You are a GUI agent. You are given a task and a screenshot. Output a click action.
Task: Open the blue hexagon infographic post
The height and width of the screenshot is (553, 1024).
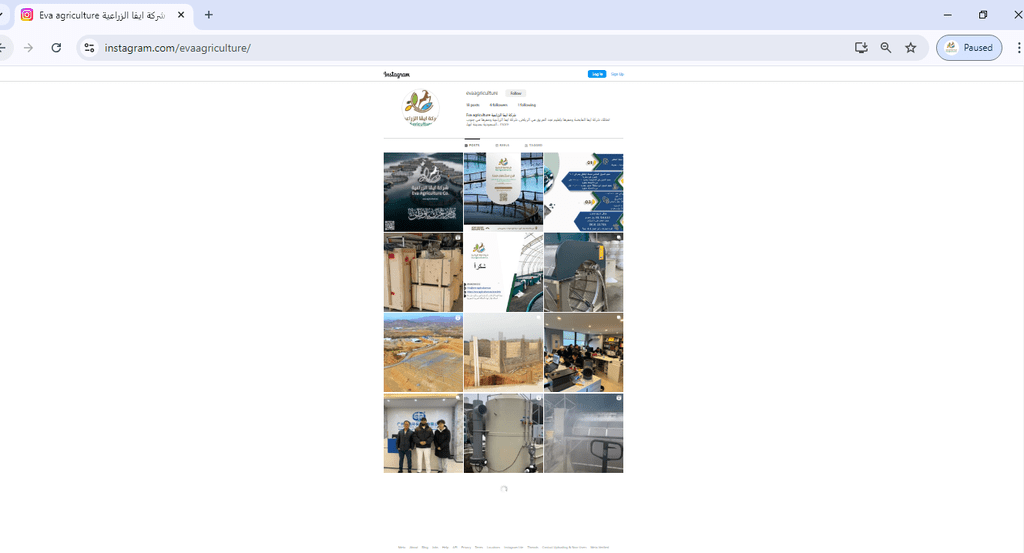click(x=584, y=192)
